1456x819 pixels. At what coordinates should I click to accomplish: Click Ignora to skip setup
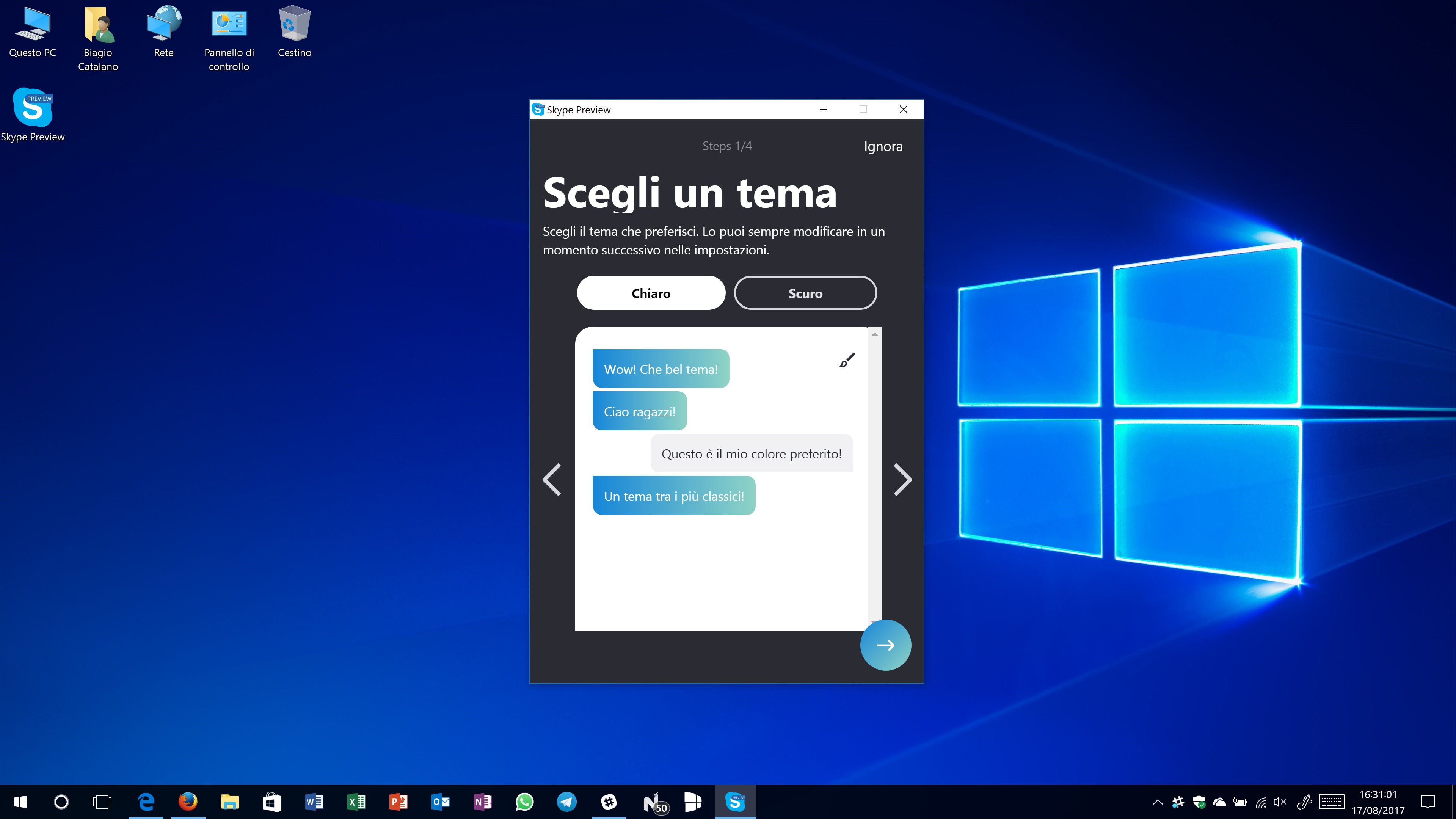pyautogui.click(x=883, y=146)
